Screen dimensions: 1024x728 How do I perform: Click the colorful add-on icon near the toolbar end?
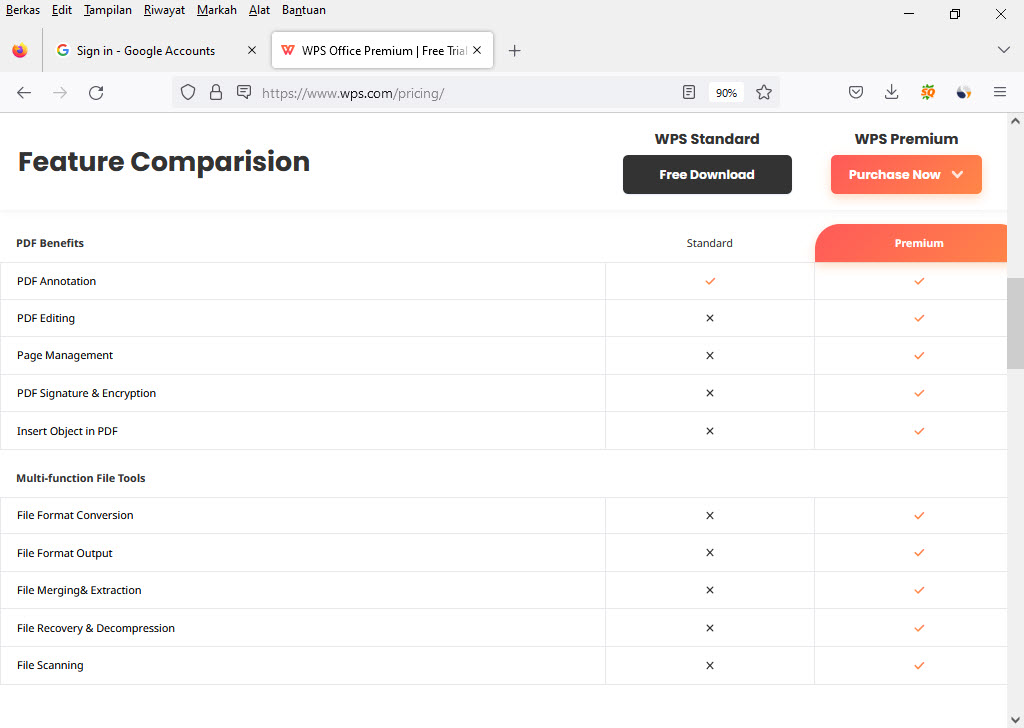pyautogui.click(x=927, y=92)
